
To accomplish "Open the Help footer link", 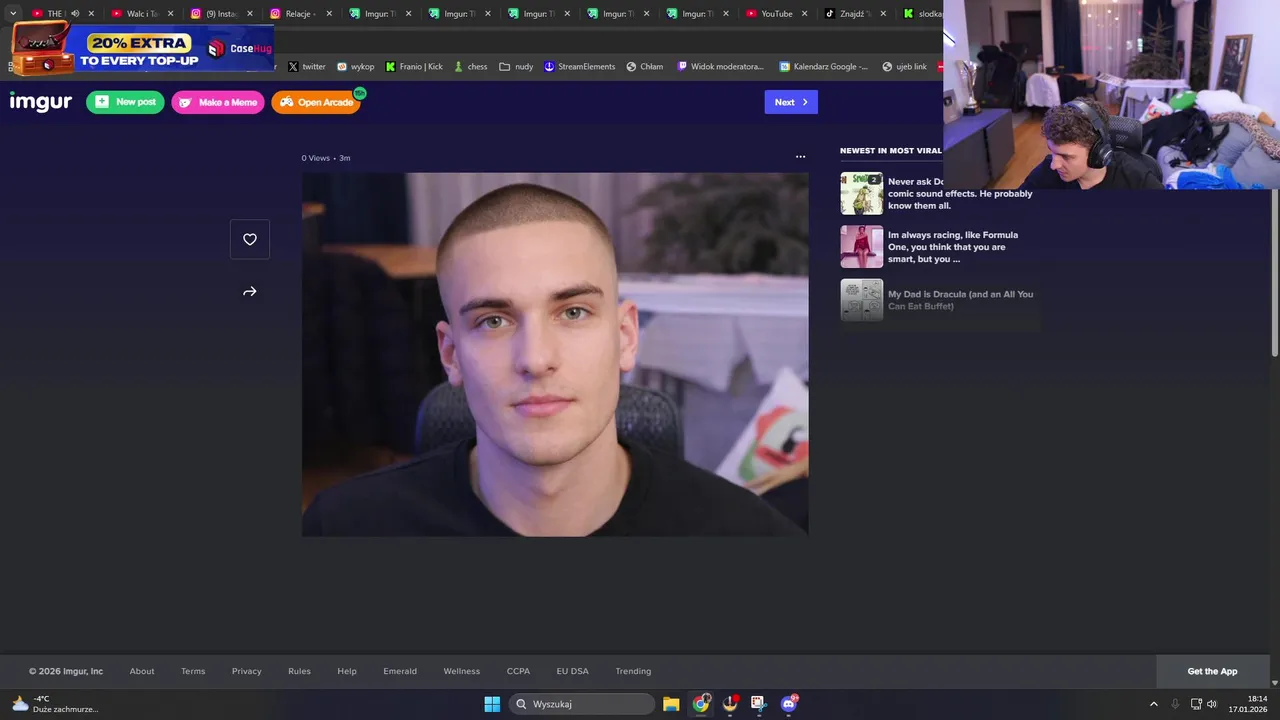I will point(347,671).
